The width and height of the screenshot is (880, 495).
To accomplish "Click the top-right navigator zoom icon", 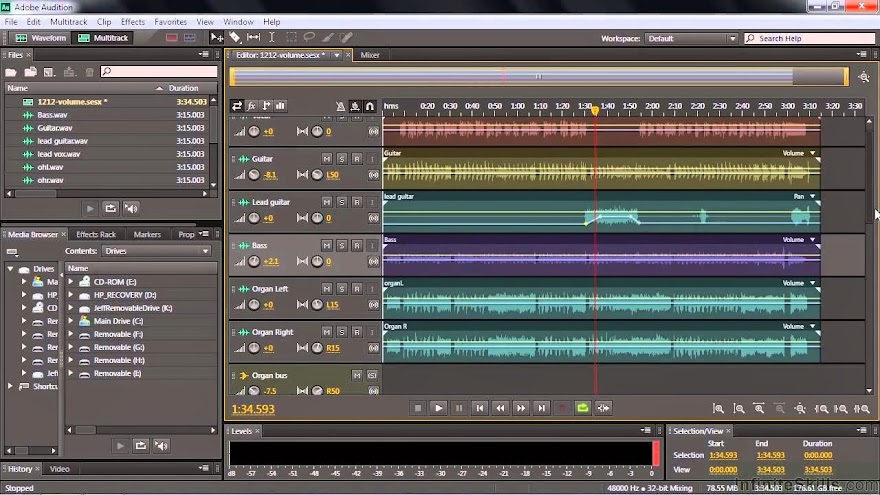I will coord(864,77).
